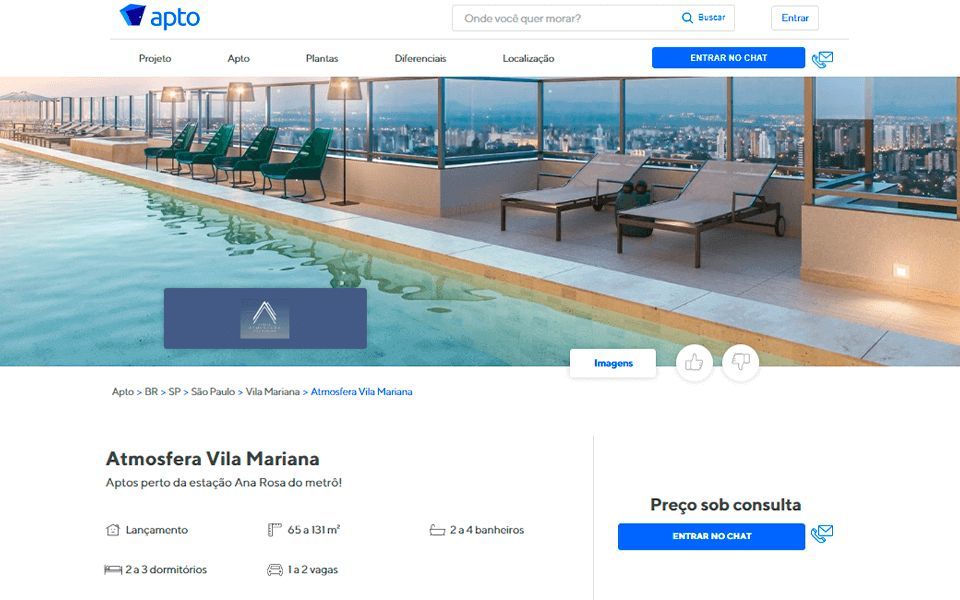
Task: Click the bed icon for dormitórios
Action: 113,570
